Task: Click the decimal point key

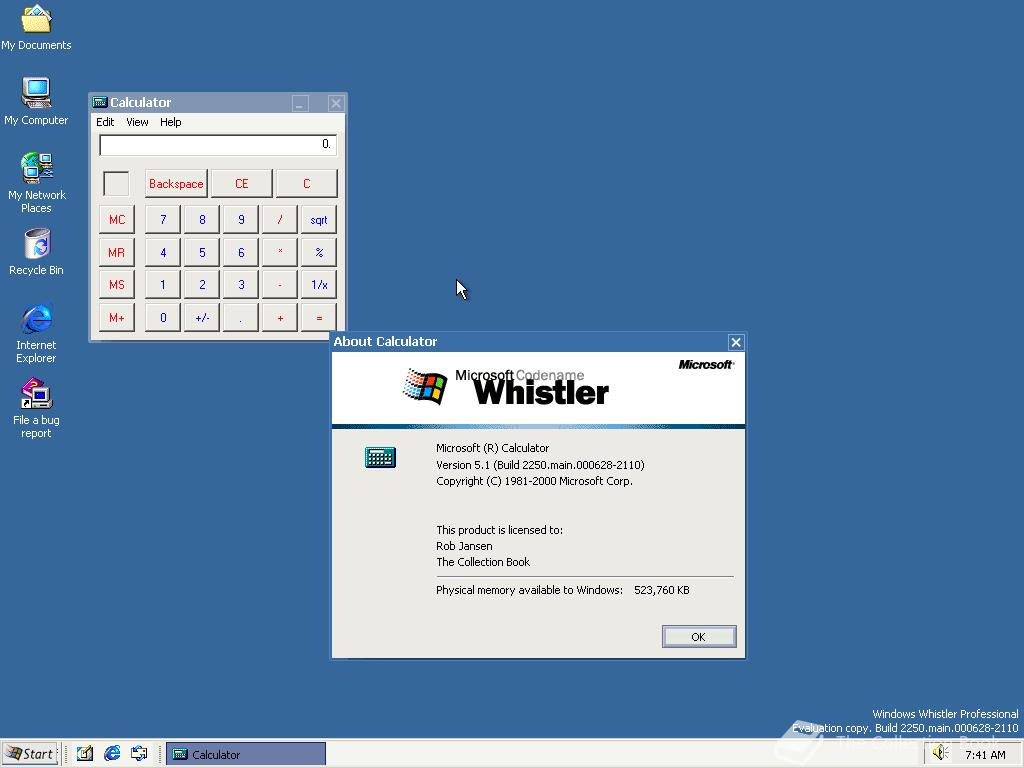Action: coord(241,317)
